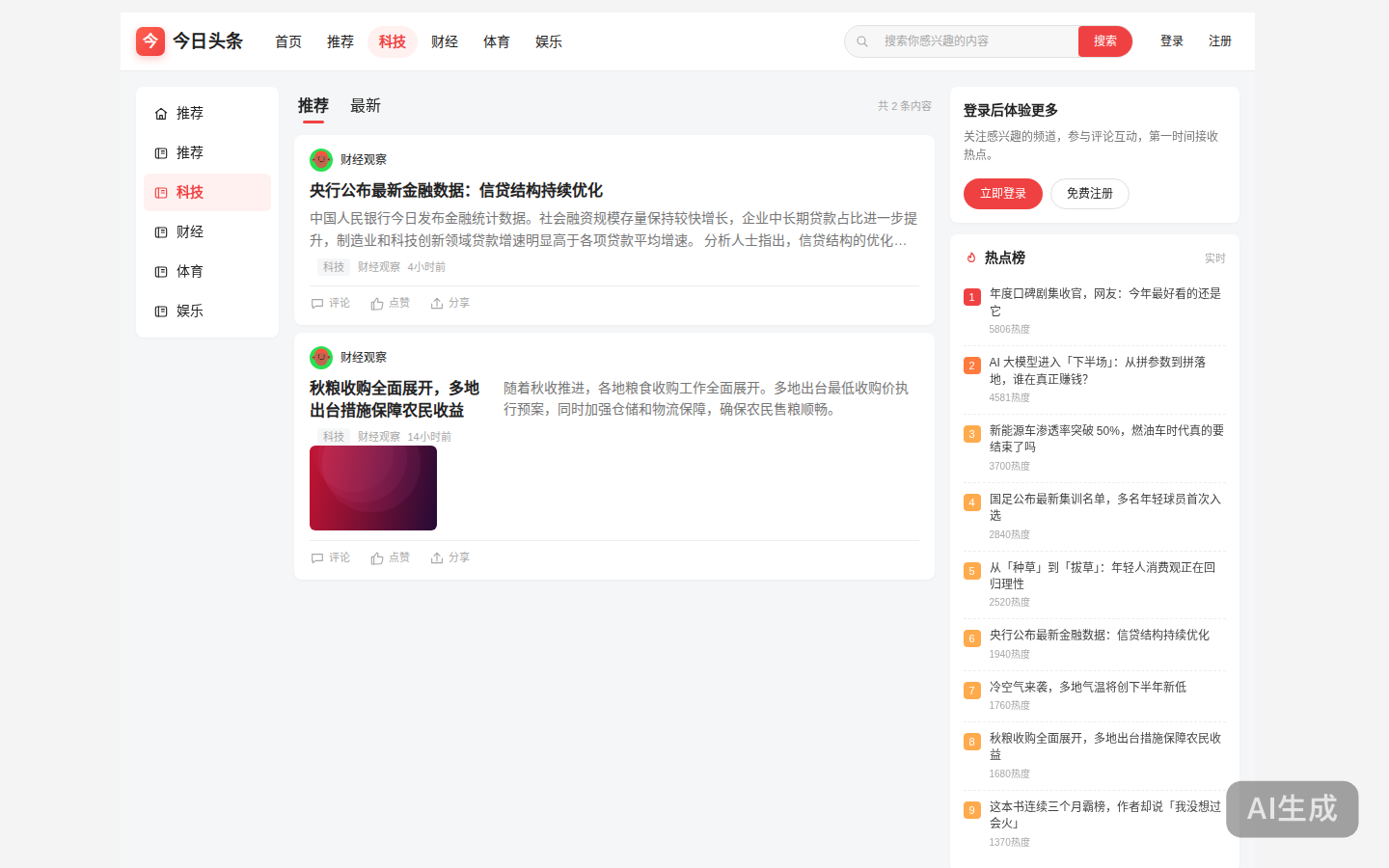Click the 热点榜 flame icon
Viewport: 1389px width, 868px height.
[971, 258]
